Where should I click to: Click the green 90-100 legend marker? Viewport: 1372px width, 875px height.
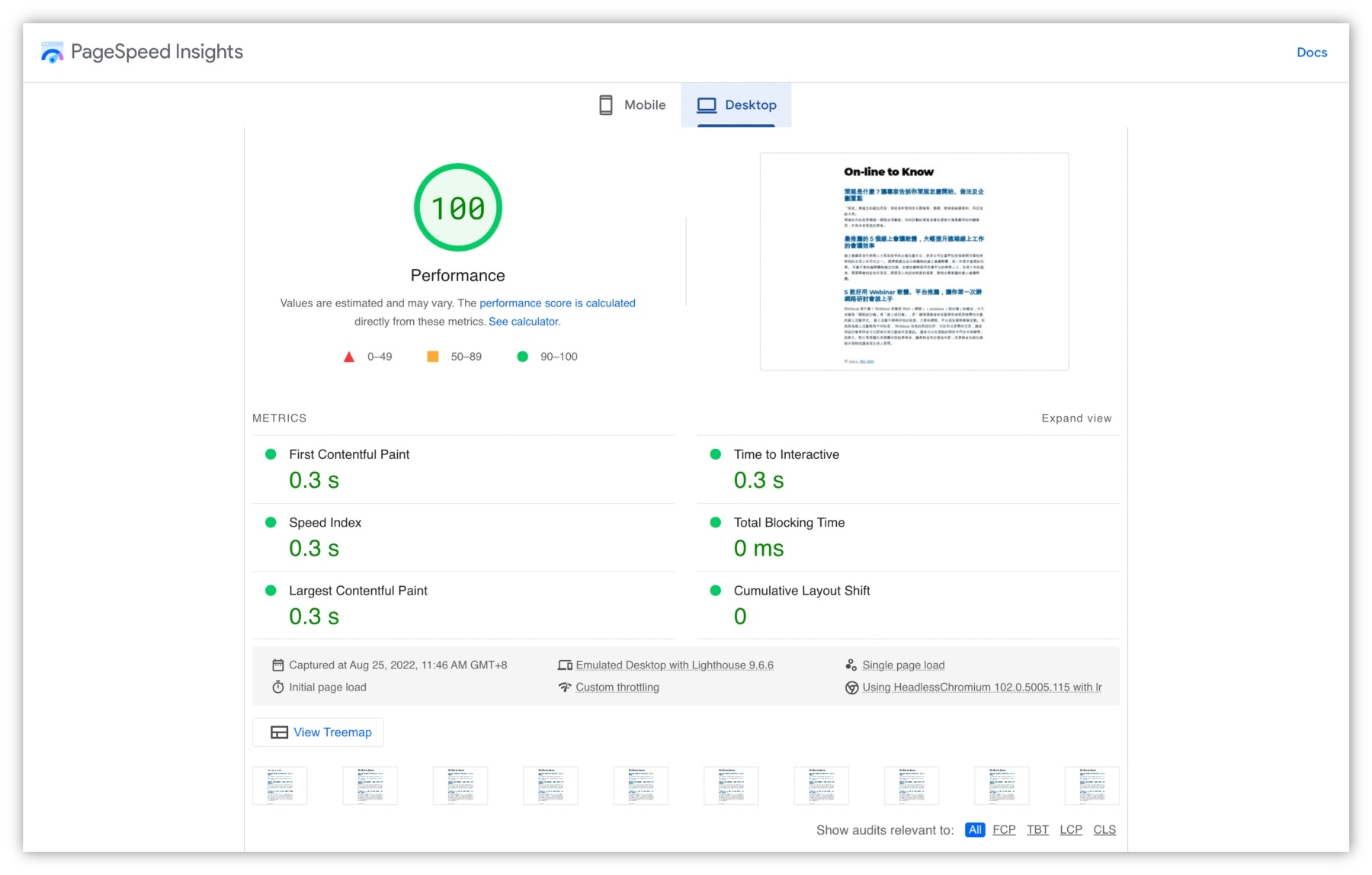coord(522,356)
